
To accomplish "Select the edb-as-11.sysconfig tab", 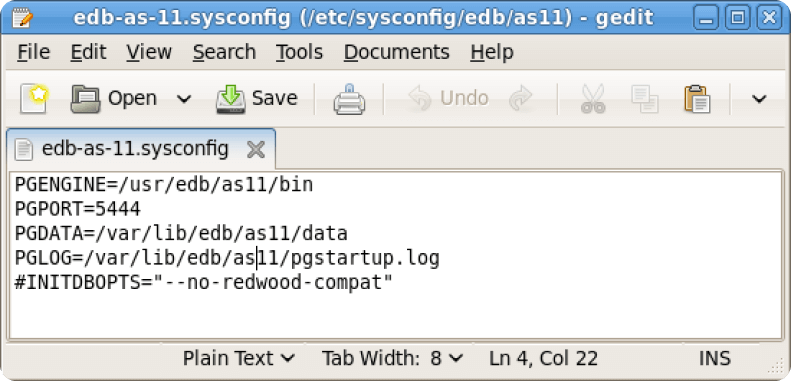I will coord(135,149).
